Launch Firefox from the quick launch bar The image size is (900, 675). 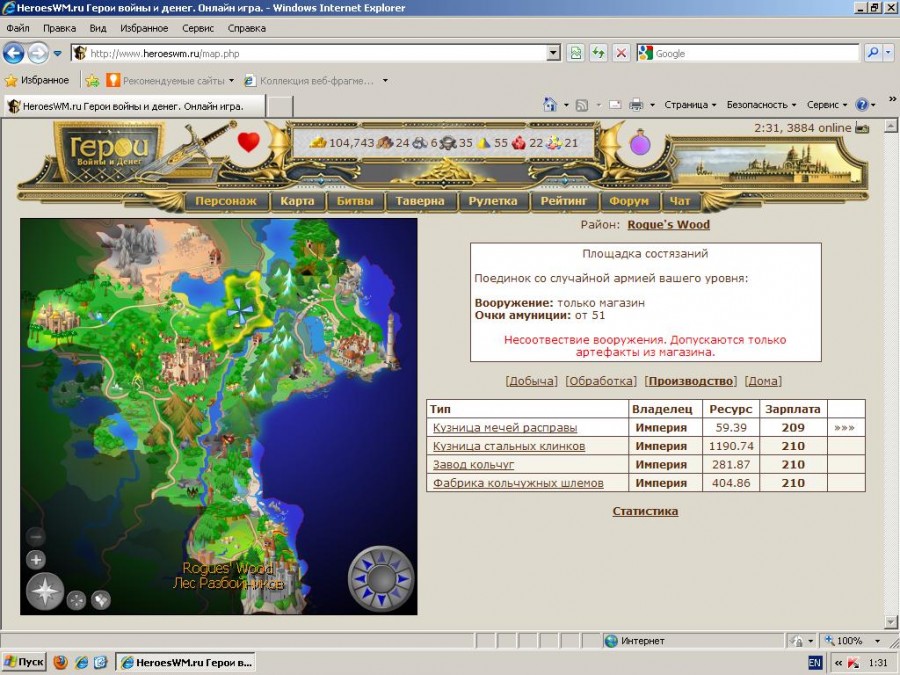point(60,662)
